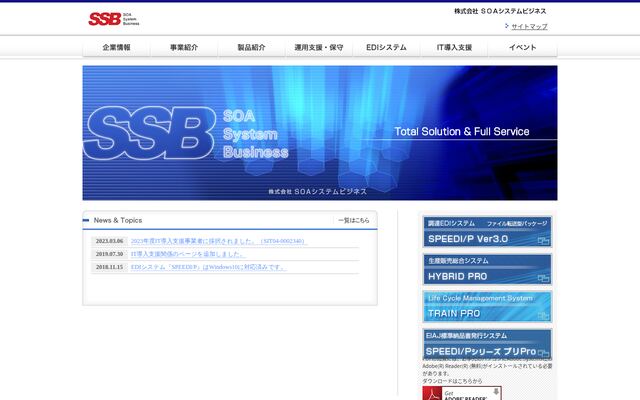640x400 pixels.
Task: Open the HYBRID PRO banner
Action: pos(487,269)
